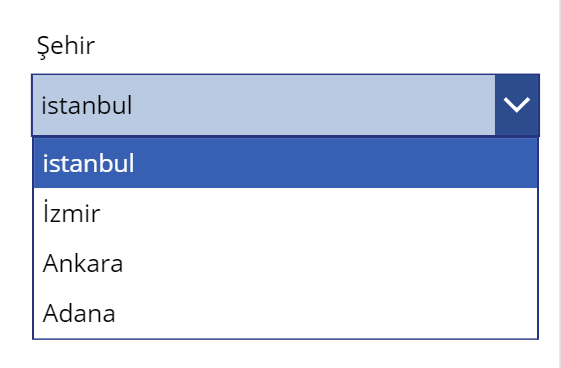The image size is (561, 368).
Task: Keep istanbul by clicking the blue highlighted row
Action: [x=285, y=163]
